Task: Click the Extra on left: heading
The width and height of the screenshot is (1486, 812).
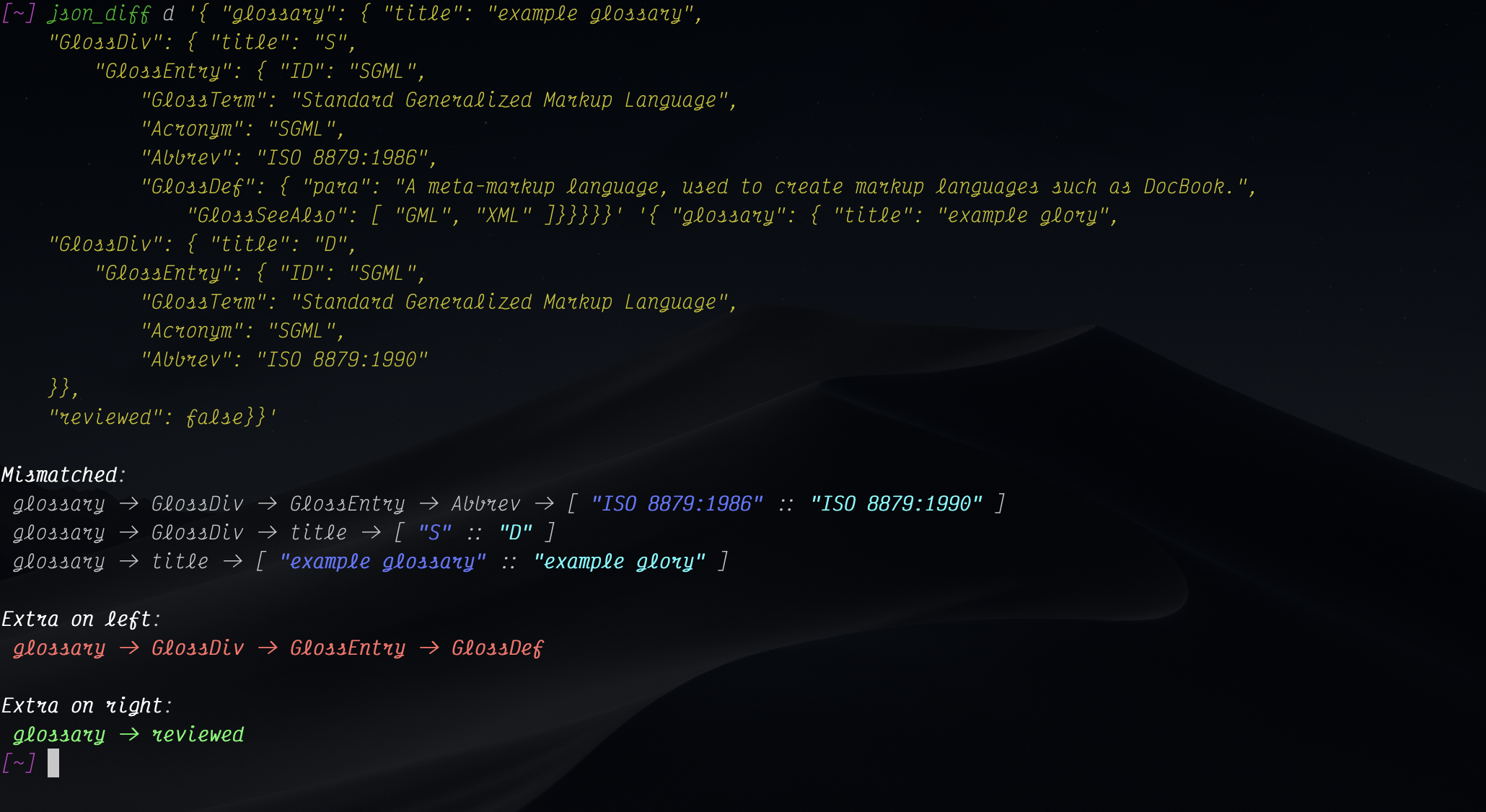Action: pos(81,619)
